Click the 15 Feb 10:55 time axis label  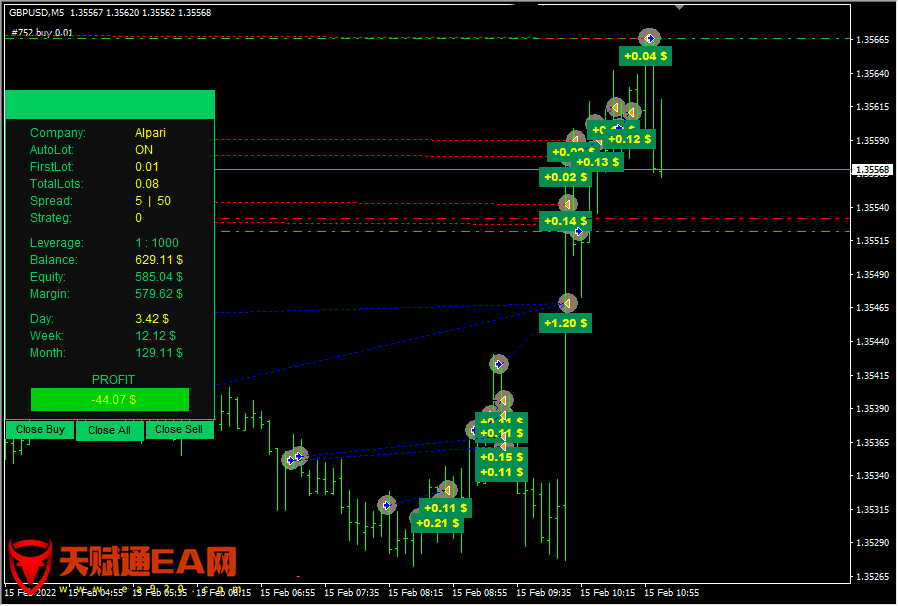pyautogui.click(x=671, y=592)
